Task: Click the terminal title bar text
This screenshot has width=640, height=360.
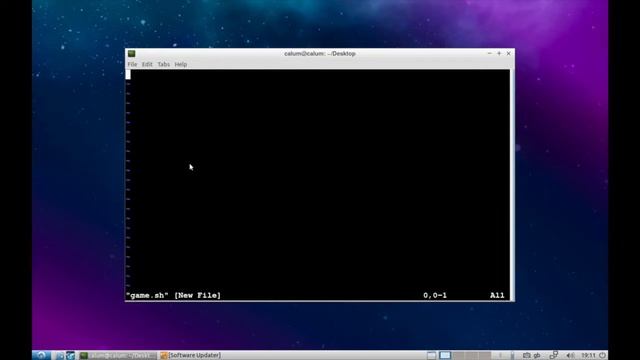Action: pos(320,53)
